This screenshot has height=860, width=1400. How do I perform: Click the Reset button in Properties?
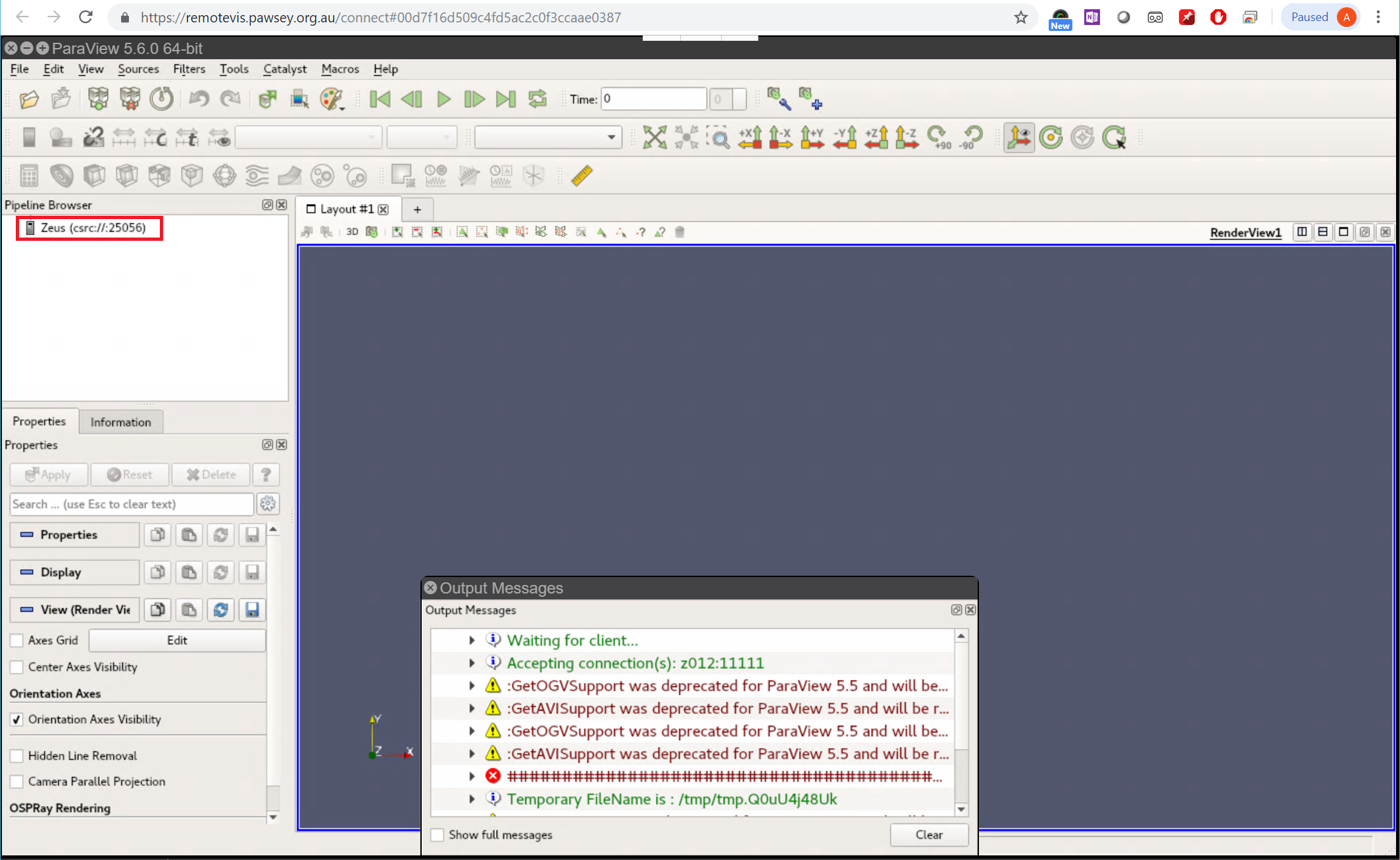(x=130, y=474)
